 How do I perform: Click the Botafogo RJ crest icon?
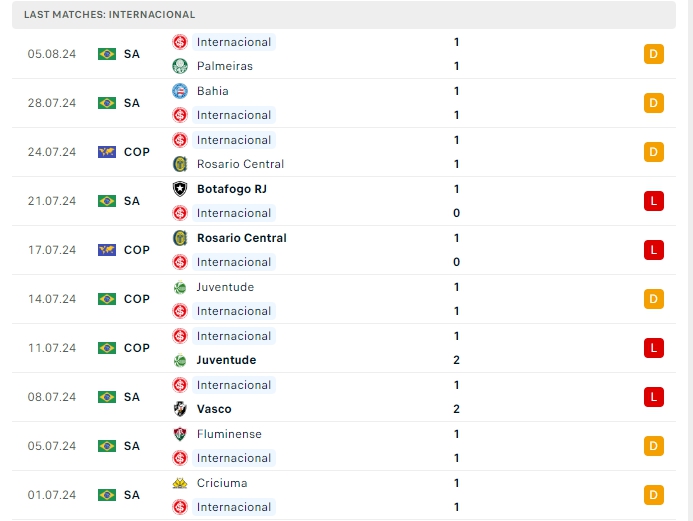[x=180, y=189]
